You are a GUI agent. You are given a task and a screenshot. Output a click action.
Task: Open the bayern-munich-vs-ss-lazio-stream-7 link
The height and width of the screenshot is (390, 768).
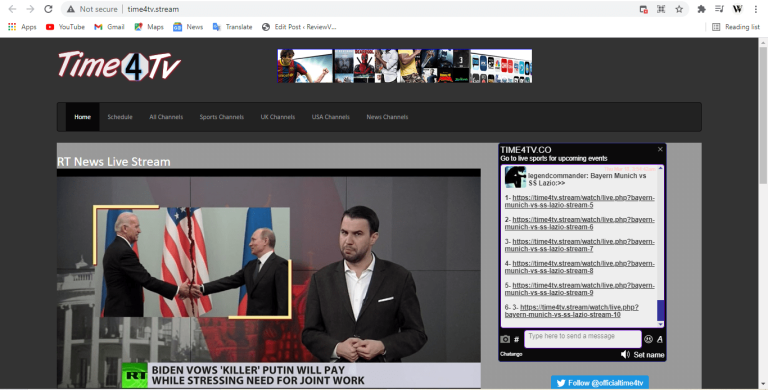click(x=579, y=245)
